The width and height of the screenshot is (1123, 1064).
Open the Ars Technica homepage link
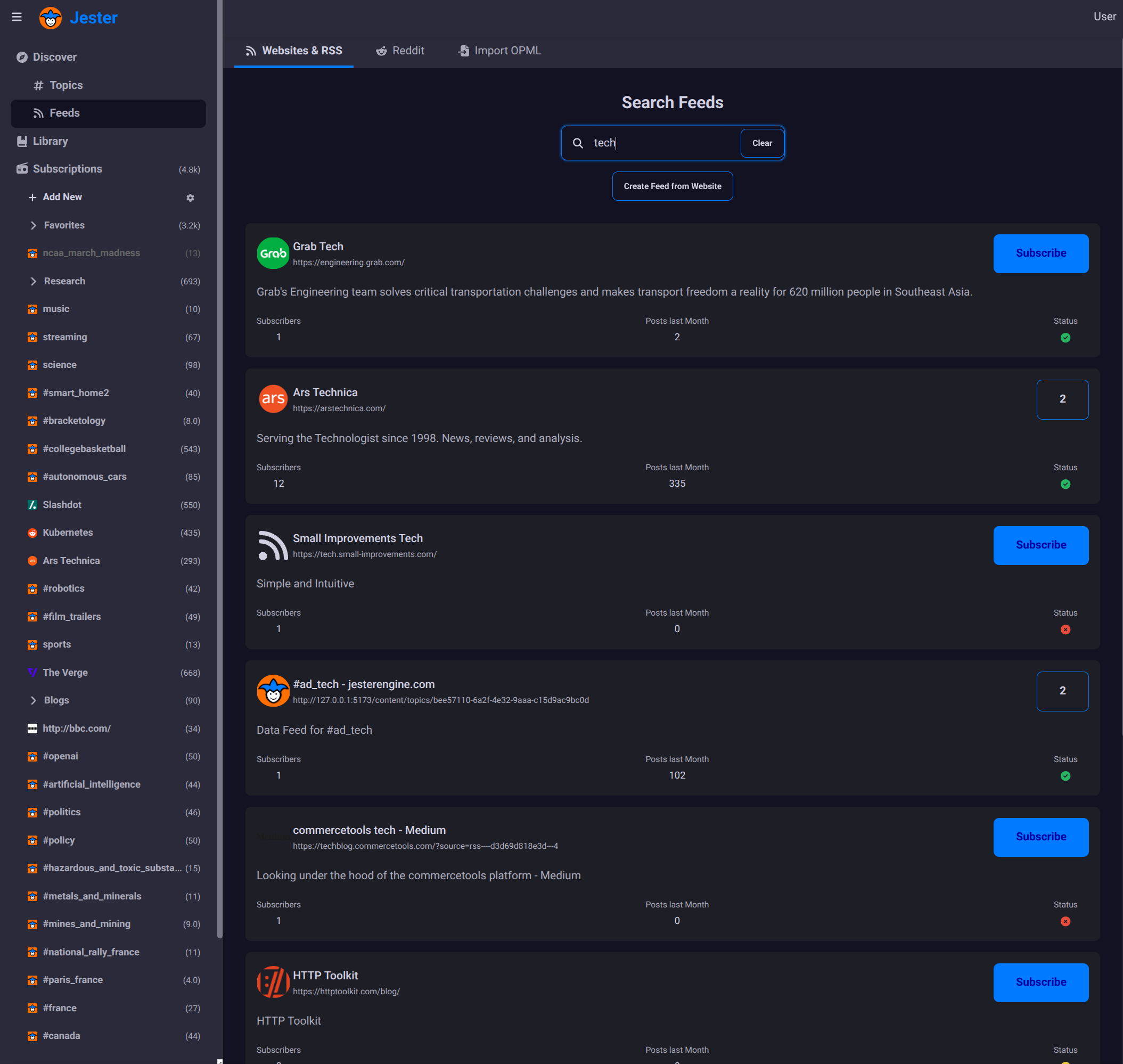(339, 408)
